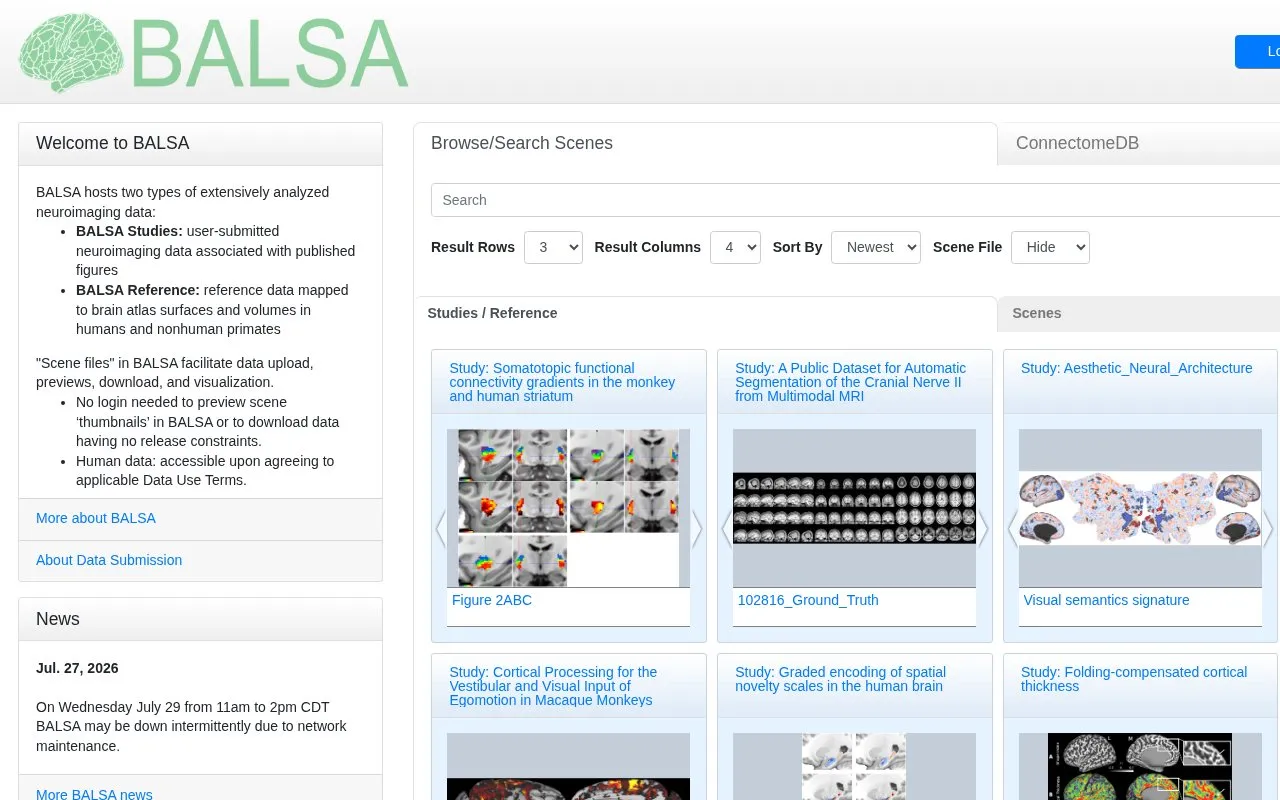Viewport: 1280px width, 800px height.
Task: Click the Figure 2ABC thumbnail image
Action: 568,508
